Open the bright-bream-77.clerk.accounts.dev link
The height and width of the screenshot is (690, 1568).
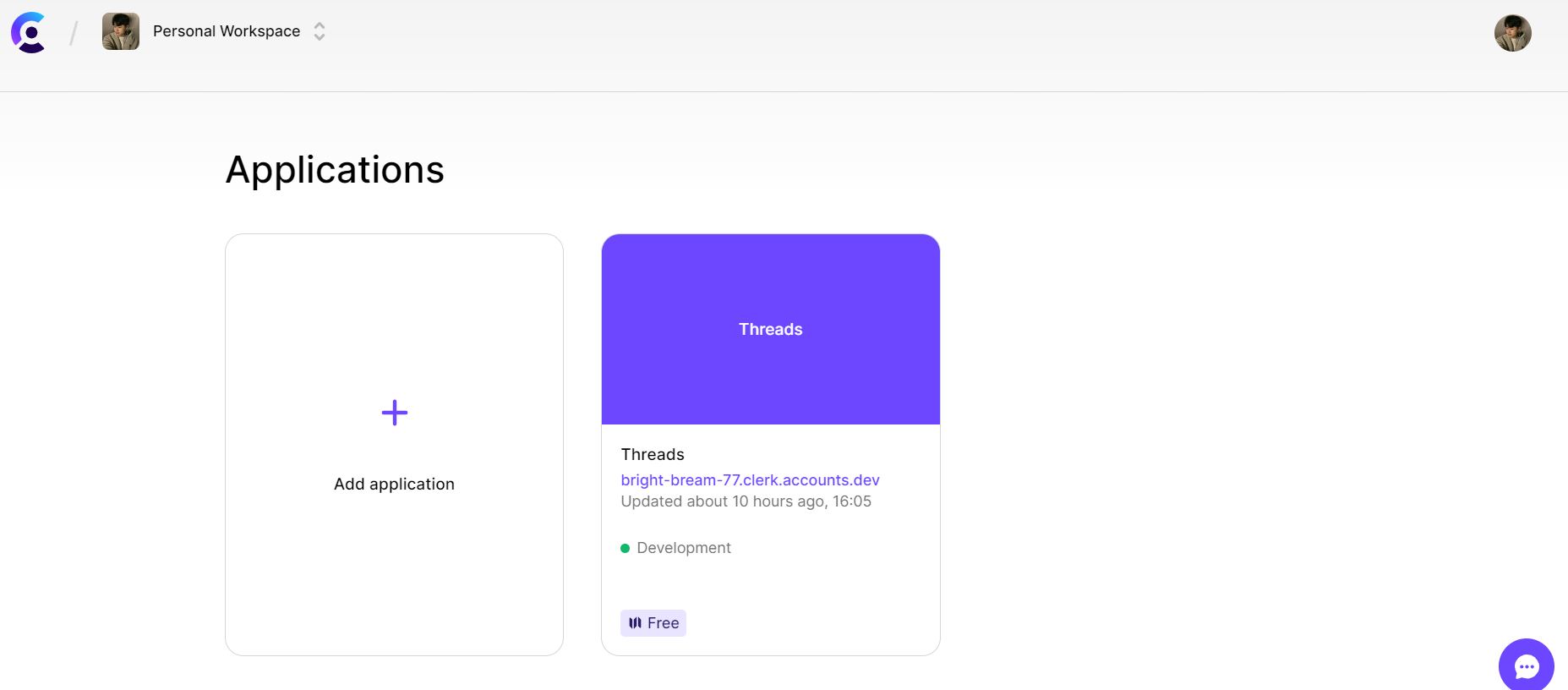(750, 479)
